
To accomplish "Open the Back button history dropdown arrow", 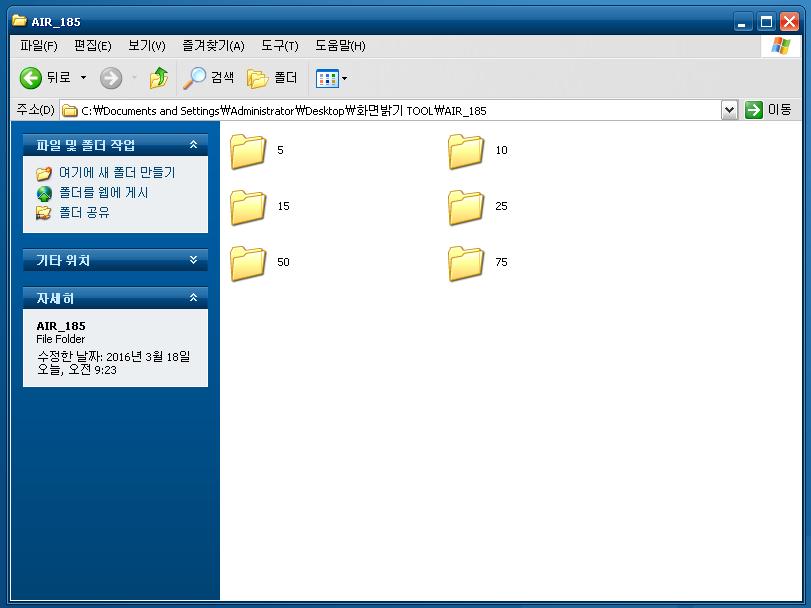I will (83, 78).
